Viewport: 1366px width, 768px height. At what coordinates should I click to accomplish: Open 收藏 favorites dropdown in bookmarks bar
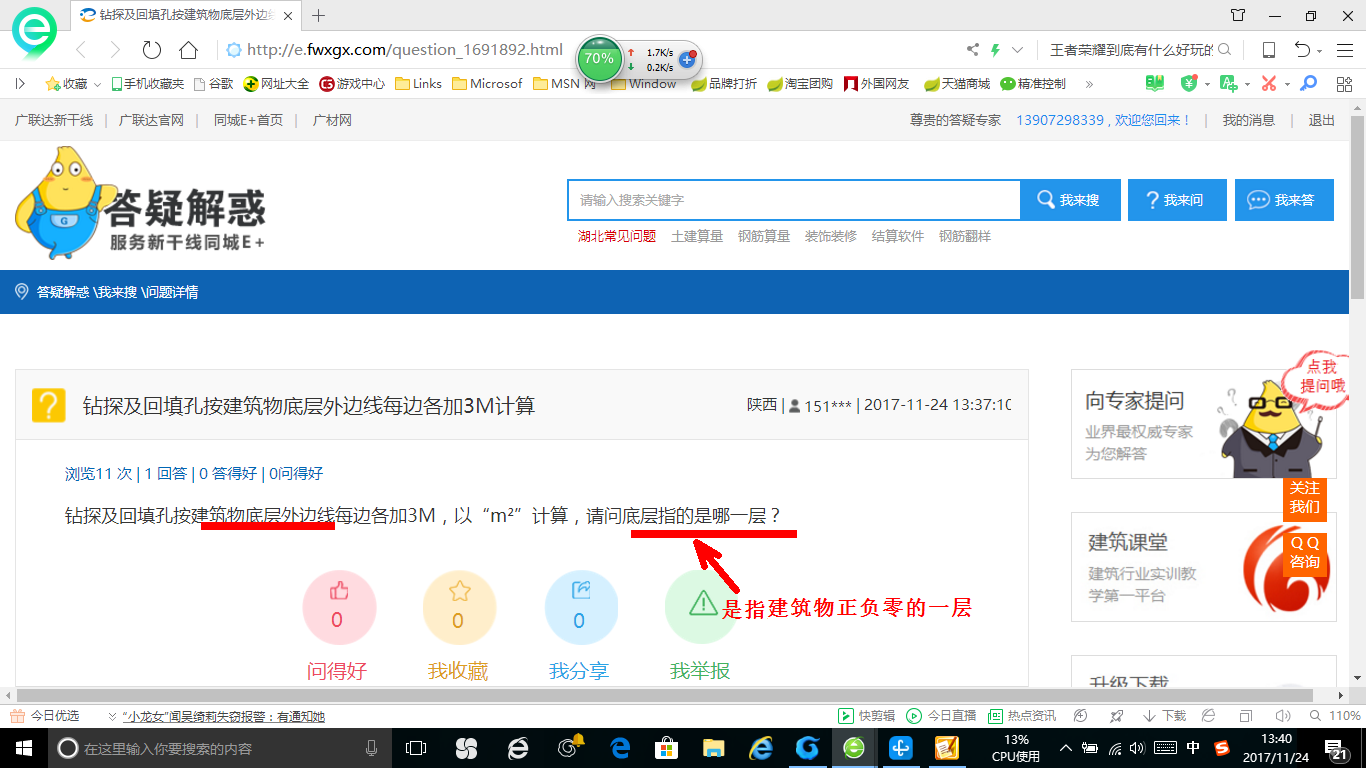click(73, 84)
